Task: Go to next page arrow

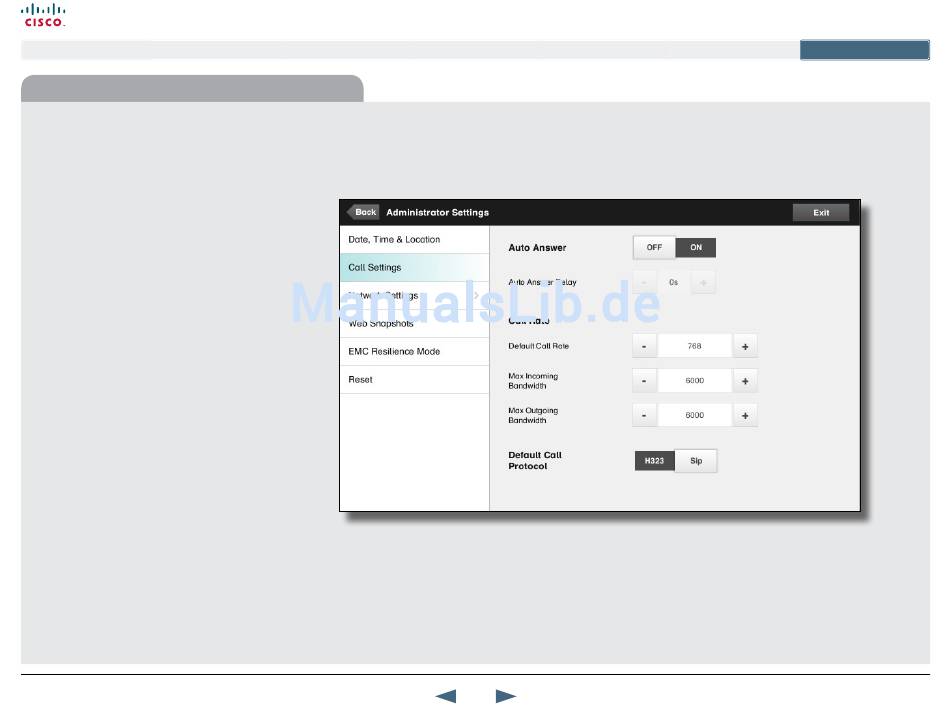Action: pyautogui.click(x=506, y=696)
